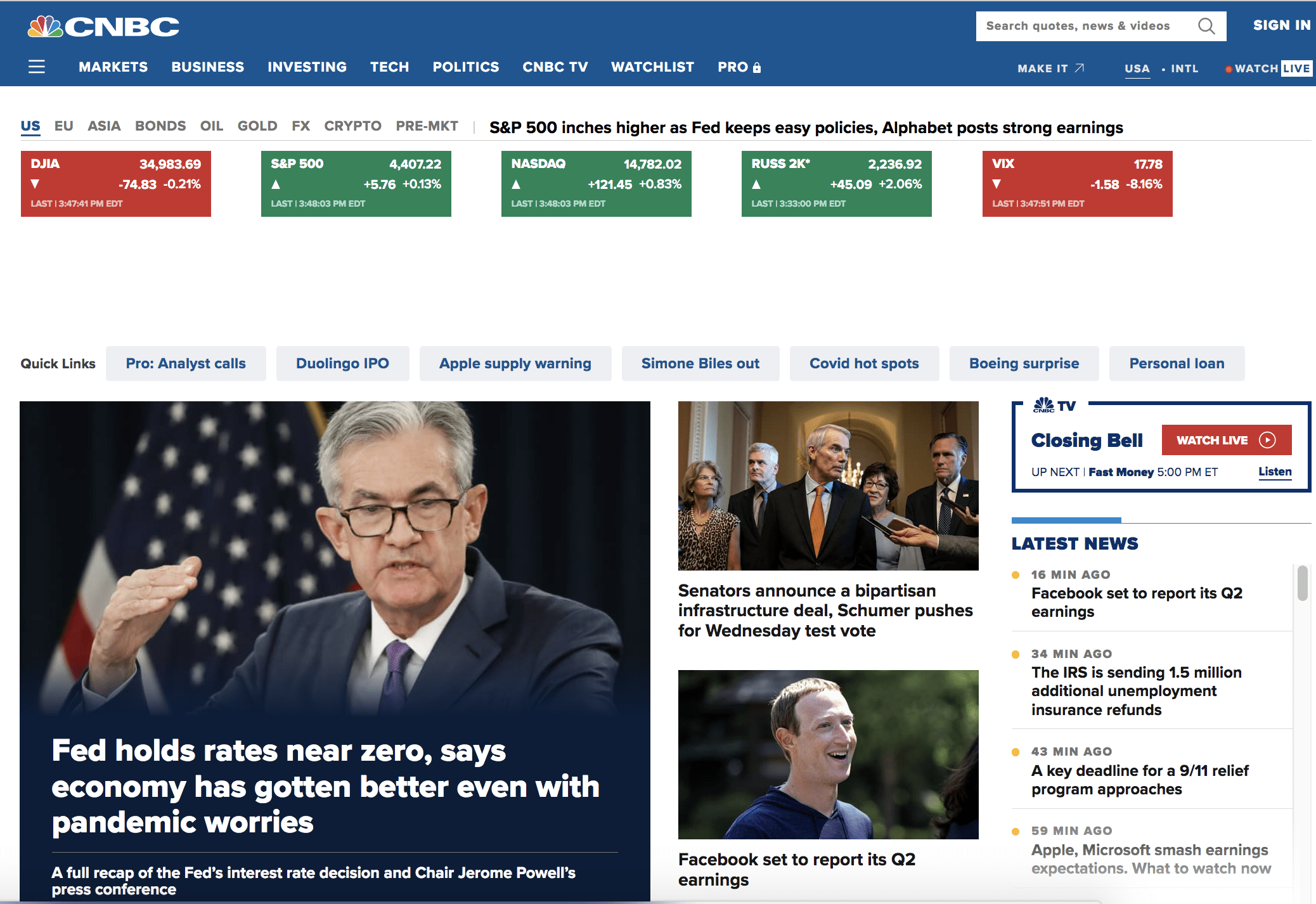Click the PRO lock icon
Image resolution: width=1316 pixels, height=904 pixels.
pos(757,67)
